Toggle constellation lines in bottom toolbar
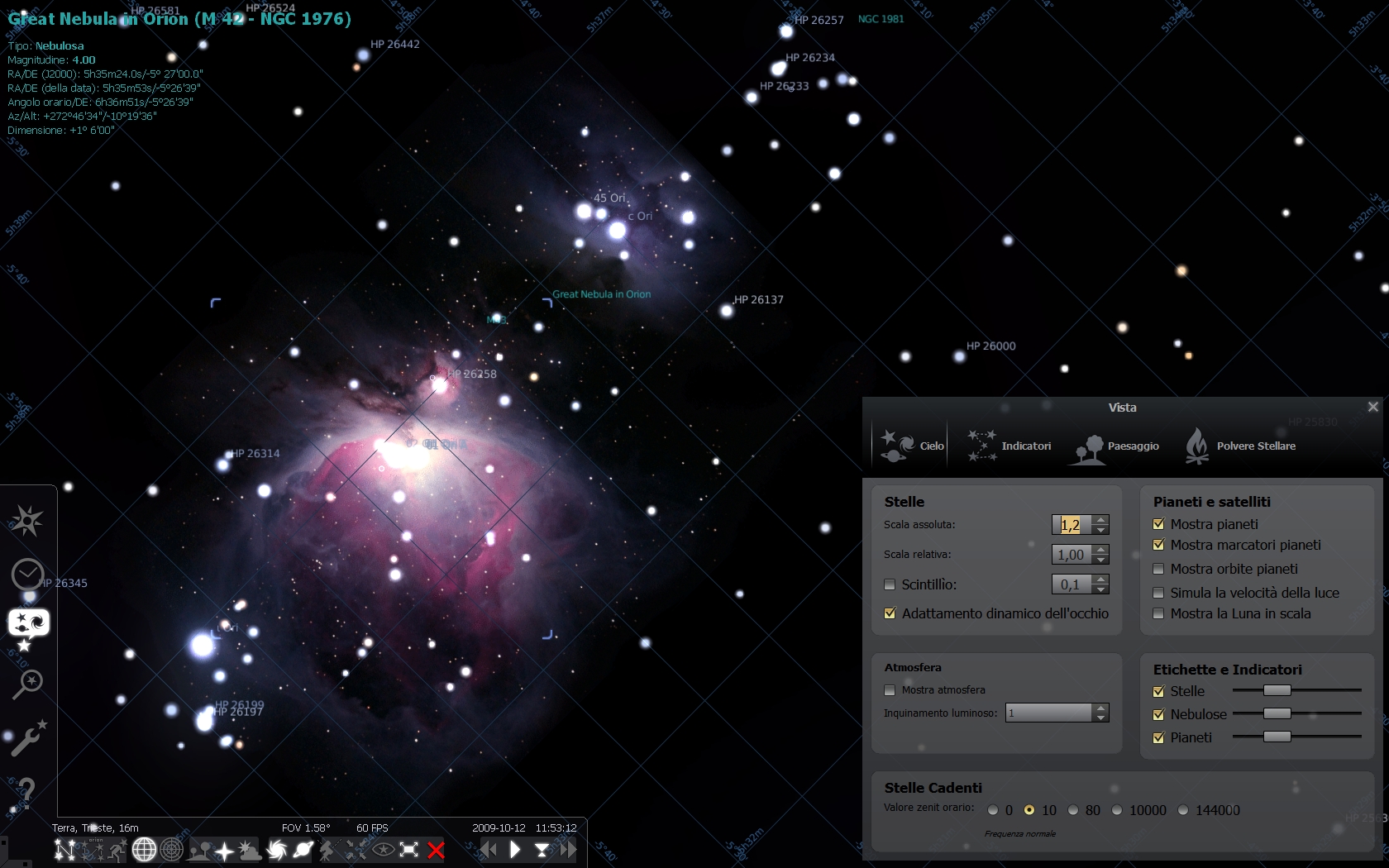Screen dimensions: 1389x868 64,850
